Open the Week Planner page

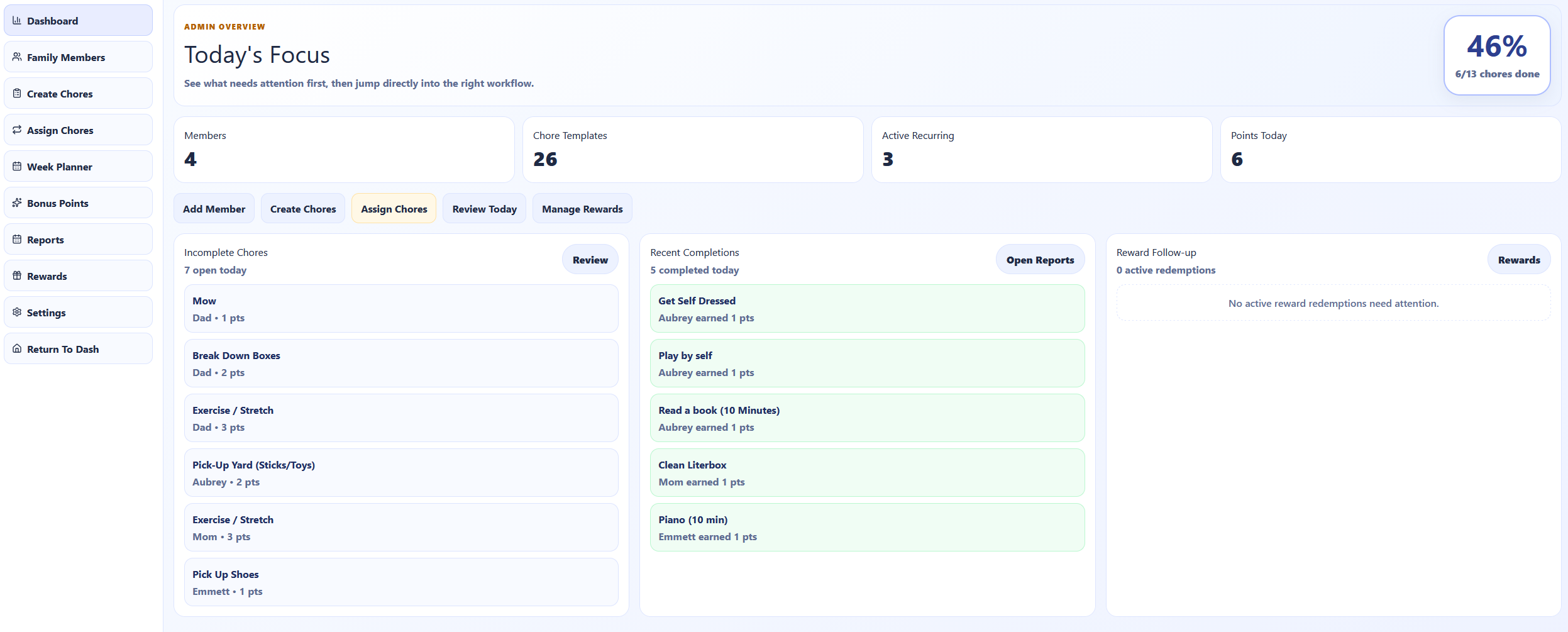tap(78, 167)
